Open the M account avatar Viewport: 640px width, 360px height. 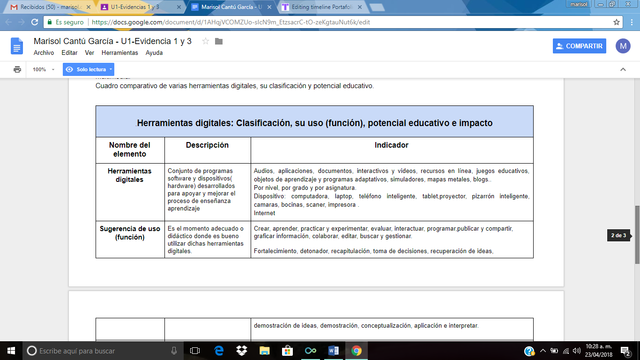[623, 46]
